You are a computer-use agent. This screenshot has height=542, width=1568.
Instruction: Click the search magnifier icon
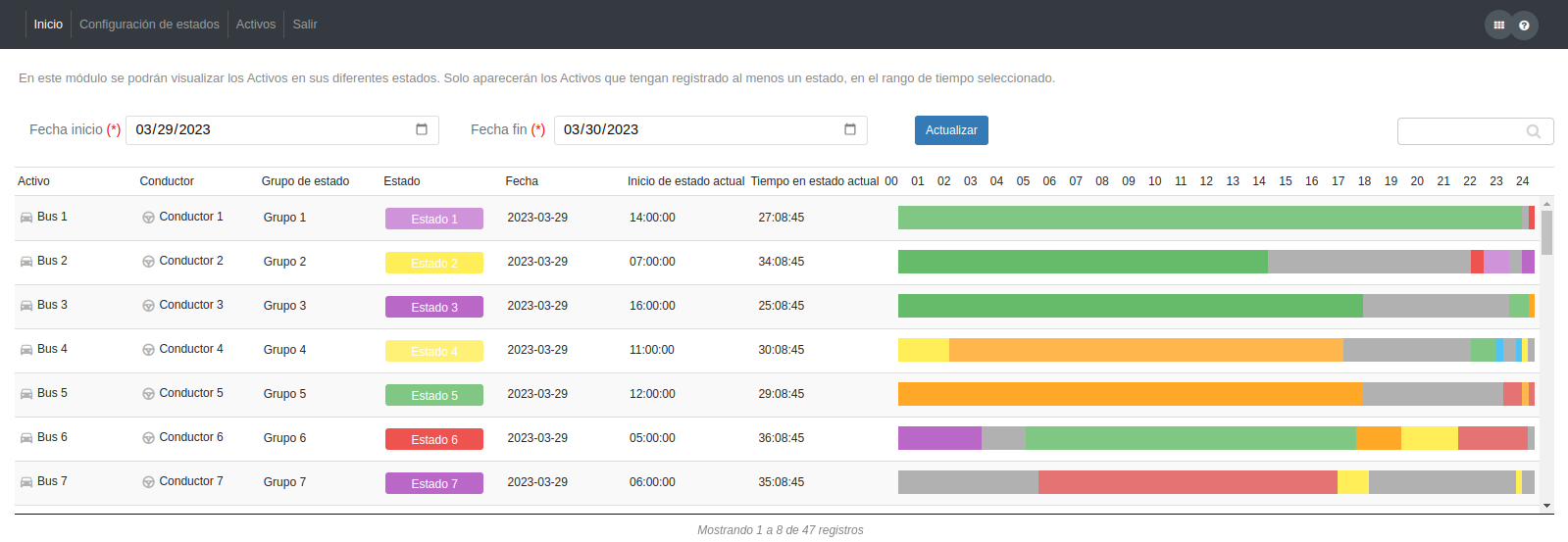pyautogui.click(x=1534, y=131)
